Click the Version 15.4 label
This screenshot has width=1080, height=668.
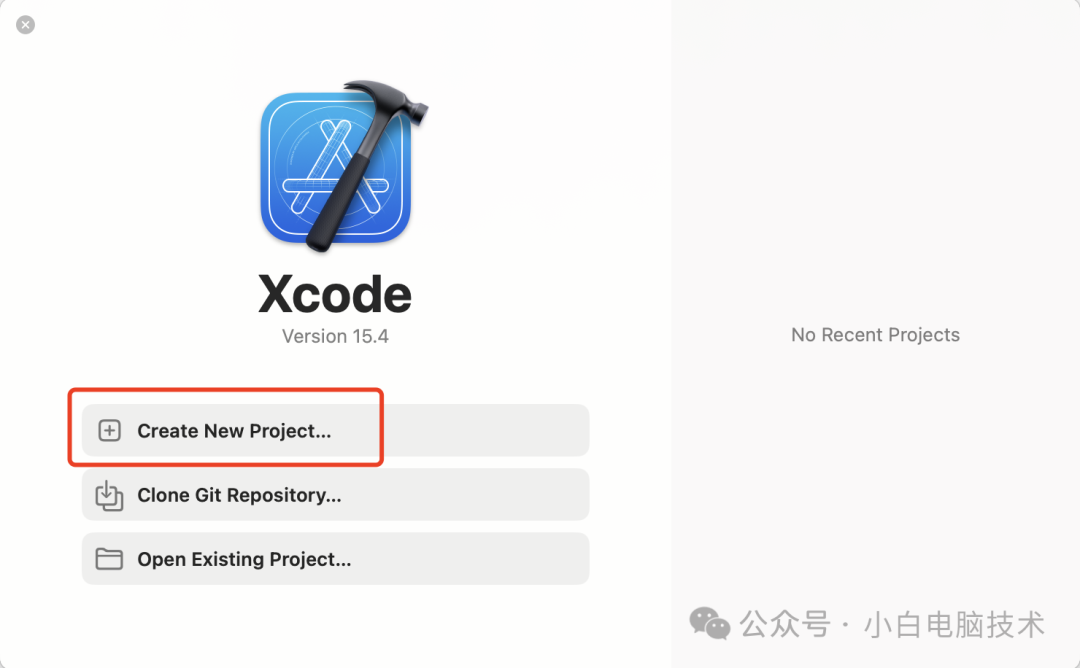click(x=335, y=336)
